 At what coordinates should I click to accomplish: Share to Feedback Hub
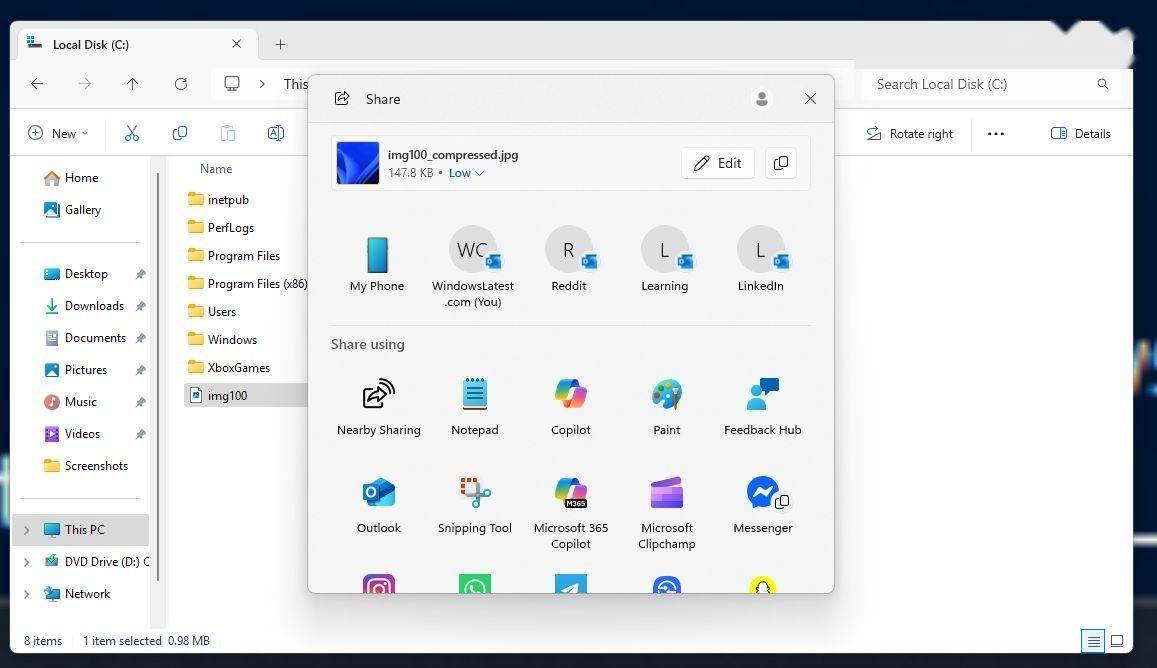(762, 407)
